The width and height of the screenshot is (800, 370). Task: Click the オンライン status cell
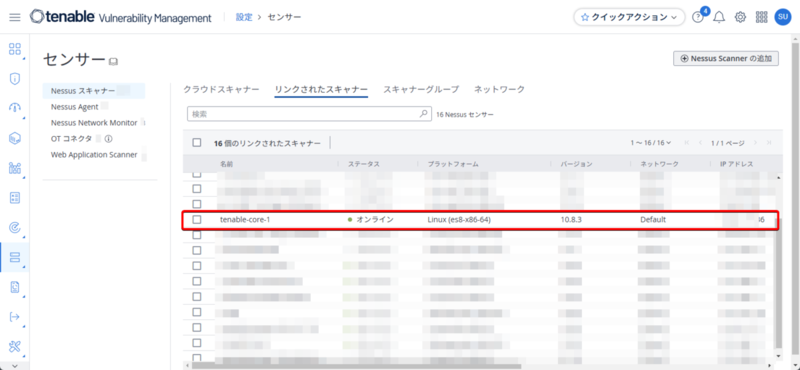[x=371, y=219]
